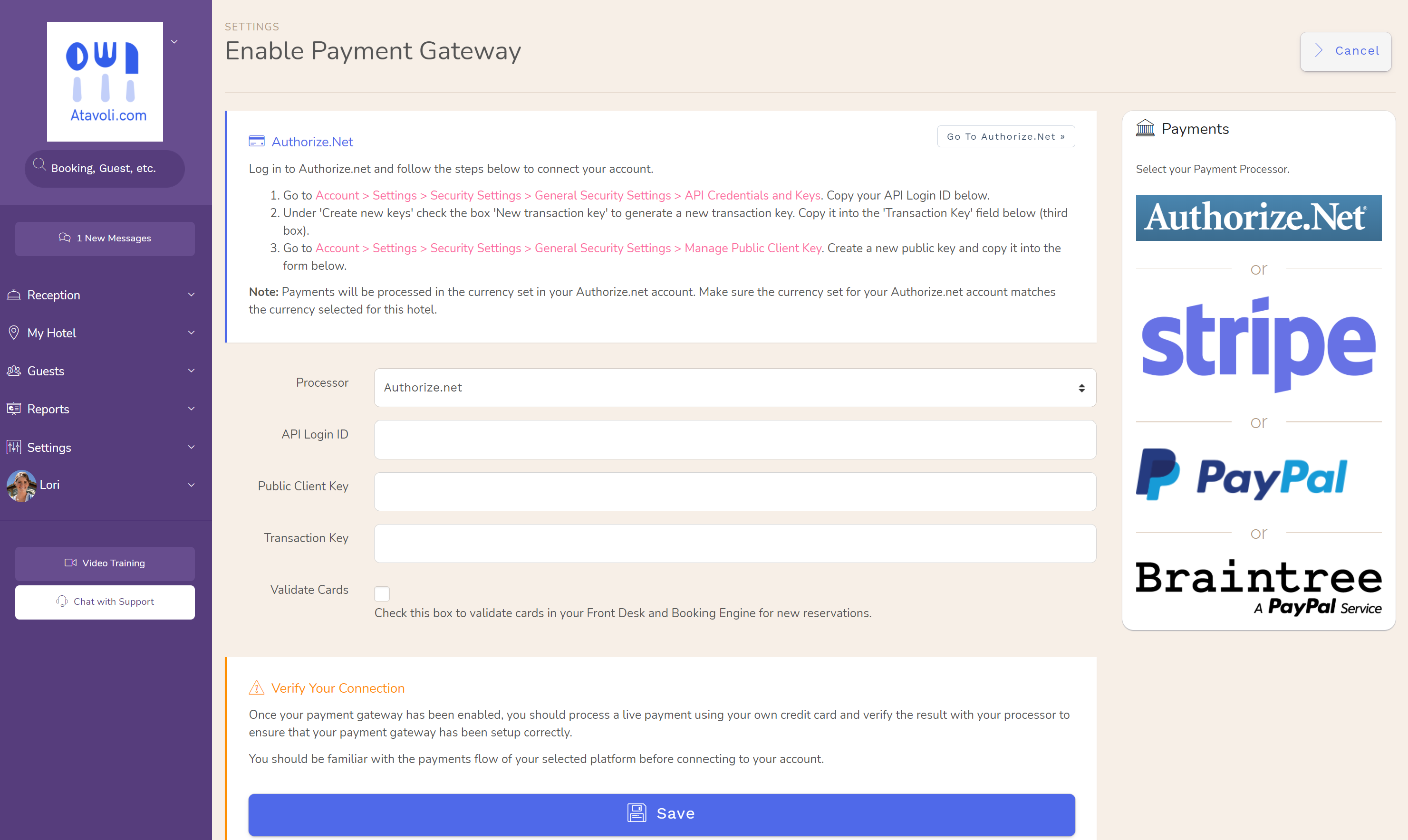This screenshot has height=840, width=1408.
Task: Click Chat with Support button
Action: coord(104,601)
